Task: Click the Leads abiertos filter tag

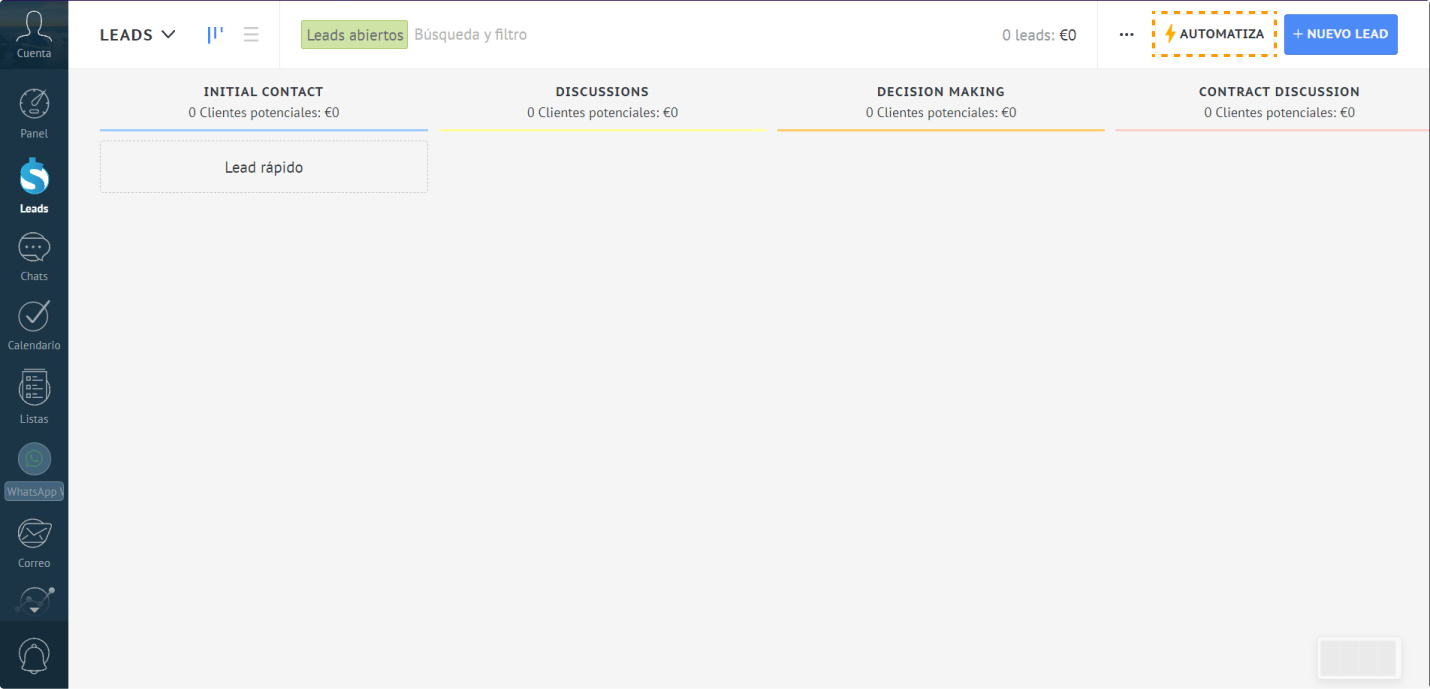Action: tap(355, 35)
